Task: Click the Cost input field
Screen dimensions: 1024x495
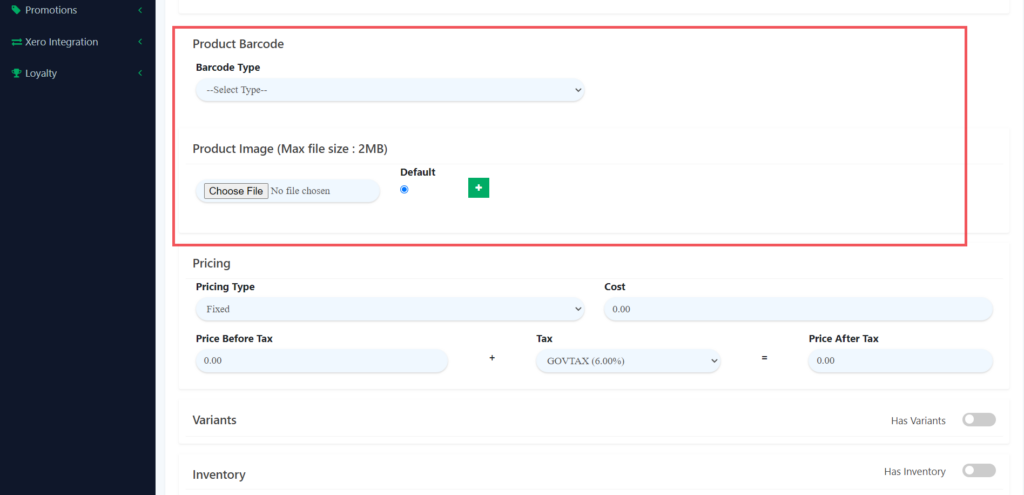Action: (x=798, y=309)
